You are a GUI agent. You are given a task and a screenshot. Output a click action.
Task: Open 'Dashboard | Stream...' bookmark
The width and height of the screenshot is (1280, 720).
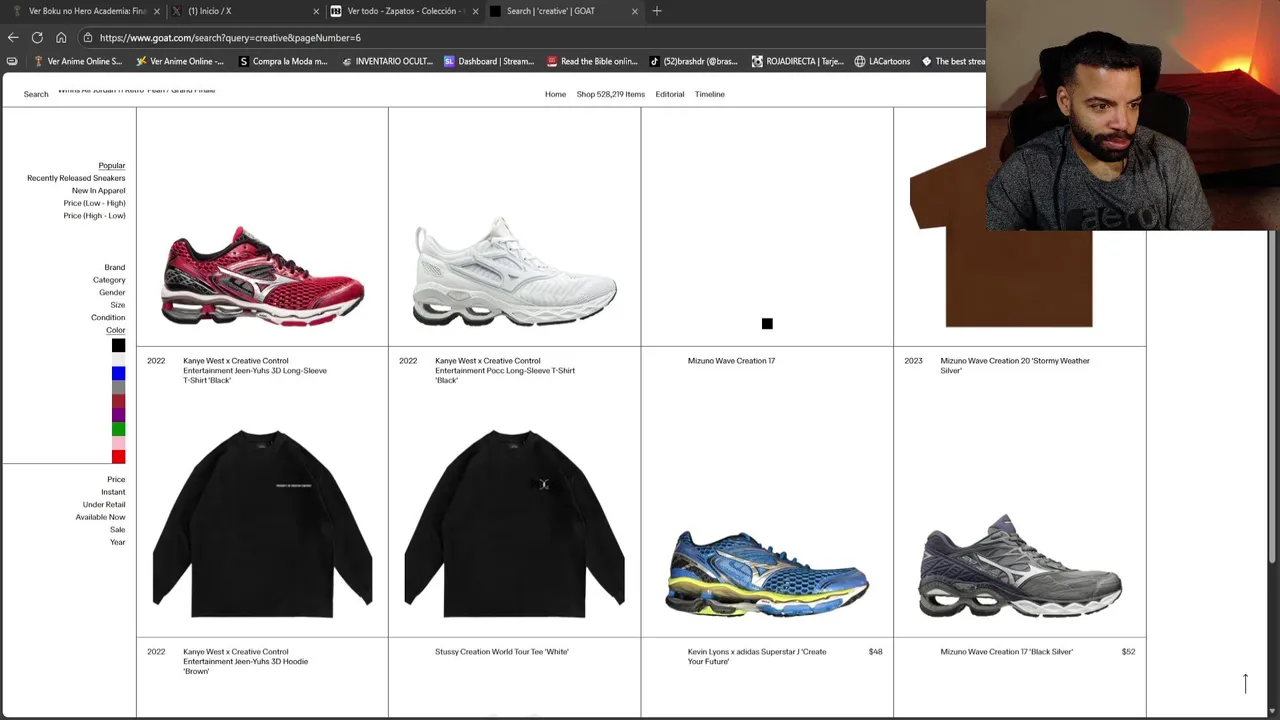pyautogui.click(x=489, y=61)
